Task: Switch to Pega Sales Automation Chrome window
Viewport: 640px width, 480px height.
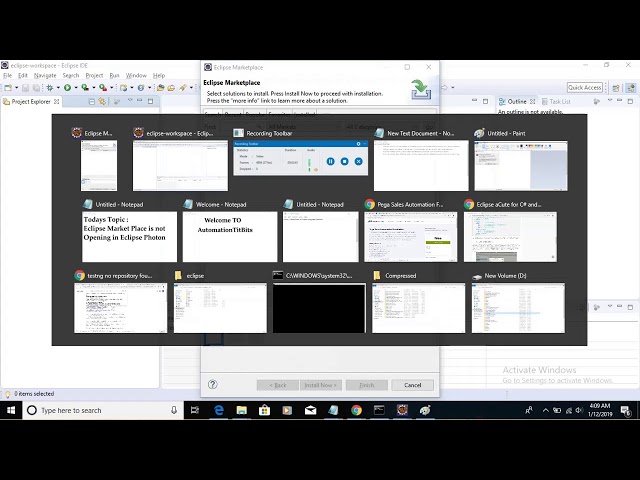Action: coord(411,236)
